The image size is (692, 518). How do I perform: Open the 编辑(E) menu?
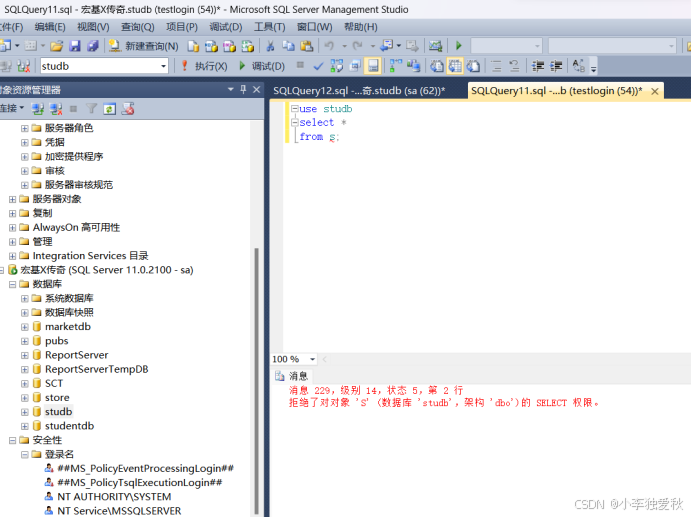pyautogui.click(x=50, y=27)
